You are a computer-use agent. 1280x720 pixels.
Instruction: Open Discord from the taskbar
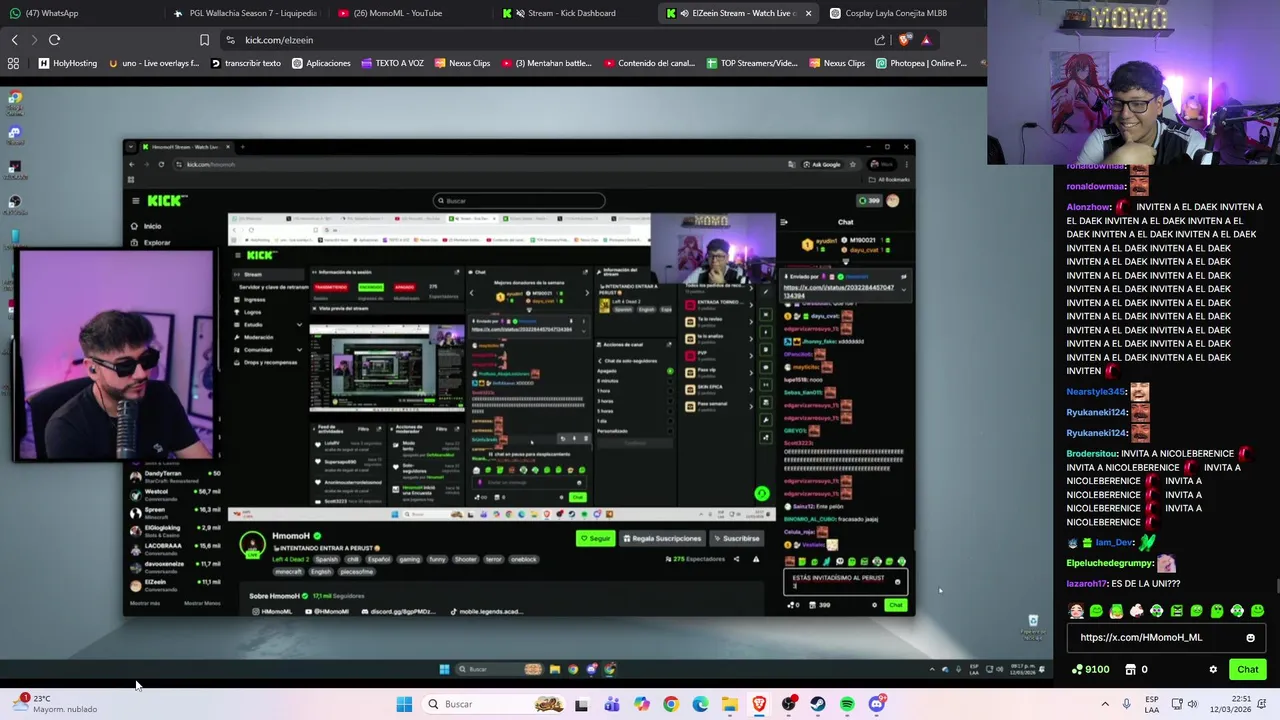pos(877,704)
